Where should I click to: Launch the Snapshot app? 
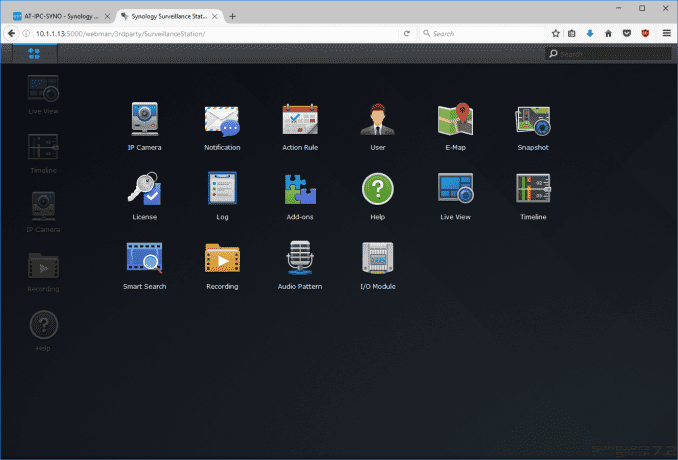click(533, 121)
